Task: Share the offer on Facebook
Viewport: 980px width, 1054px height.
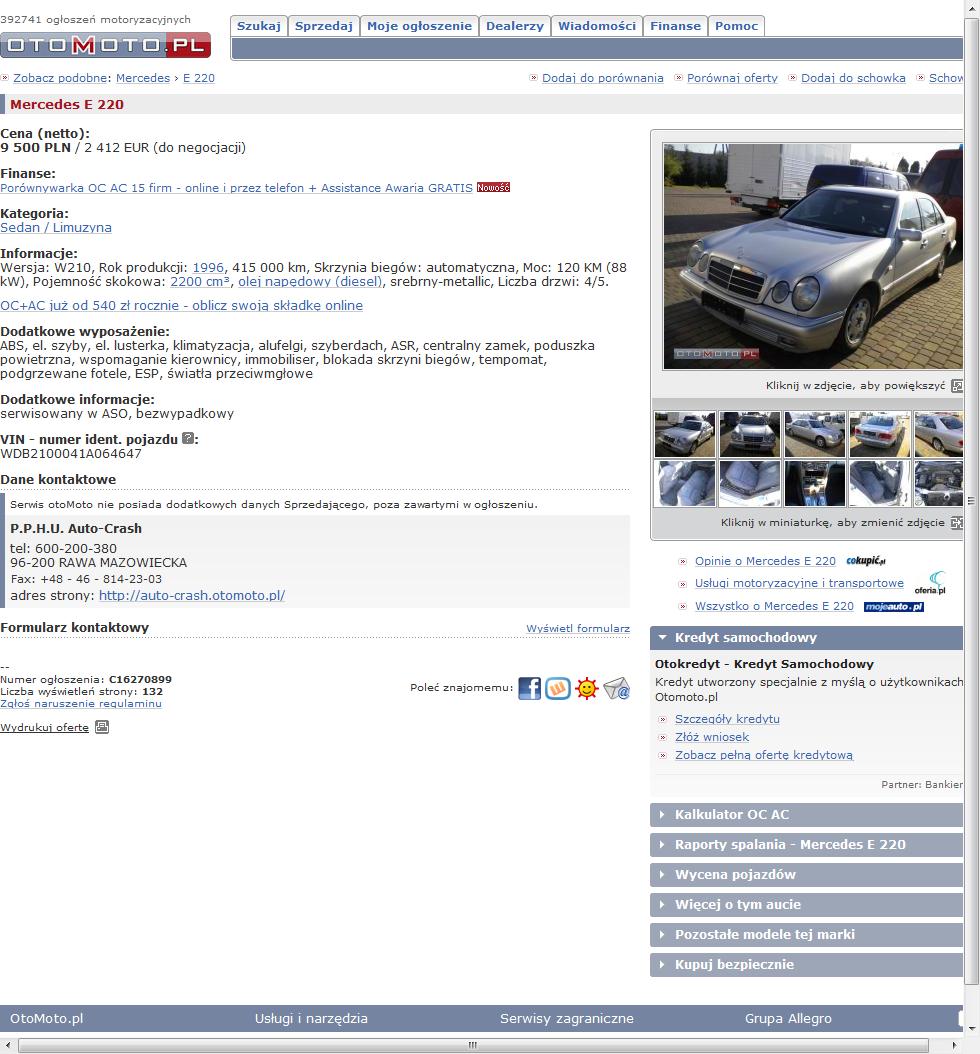Action: point(530,688)
